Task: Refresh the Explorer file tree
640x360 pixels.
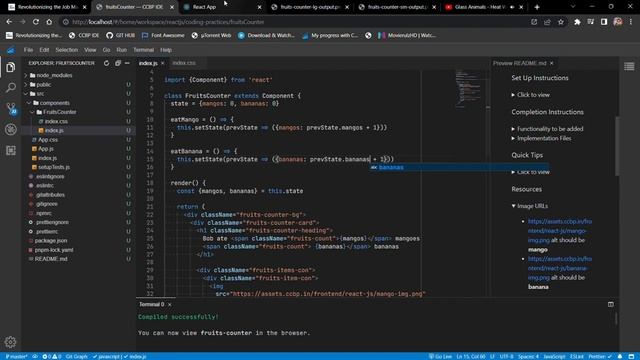Action: (x=107, y=63)
